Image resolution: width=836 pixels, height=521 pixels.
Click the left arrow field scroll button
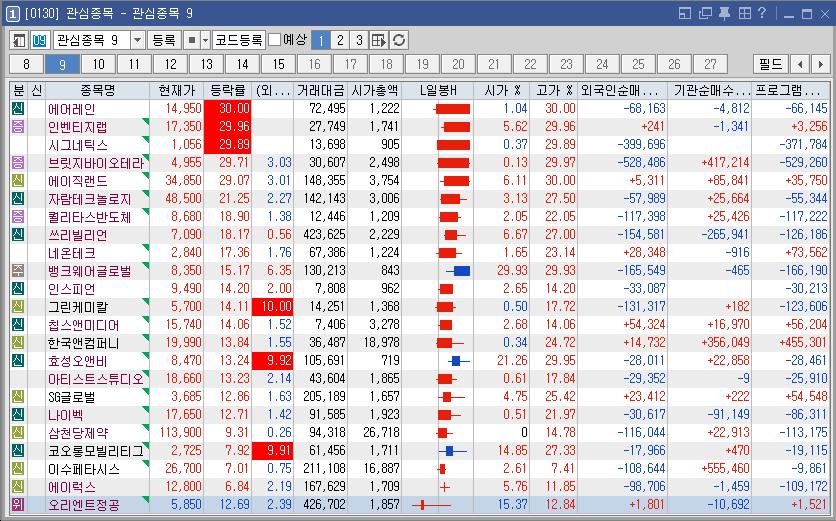point(800,65)
